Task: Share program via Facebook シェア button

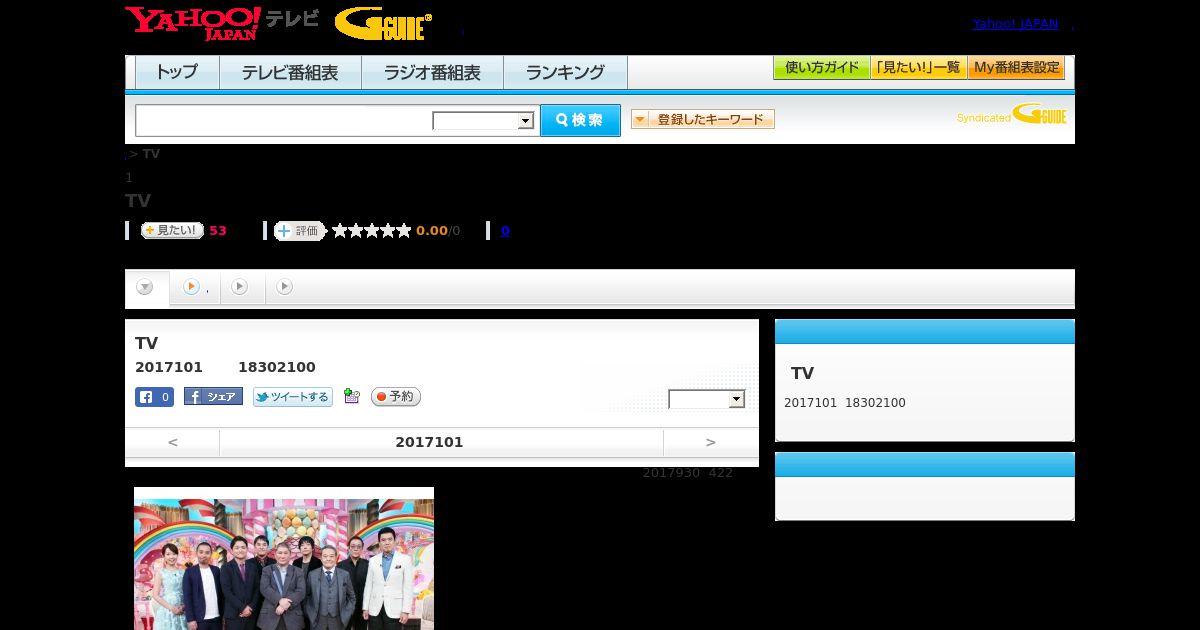Action: coord(213,397)
